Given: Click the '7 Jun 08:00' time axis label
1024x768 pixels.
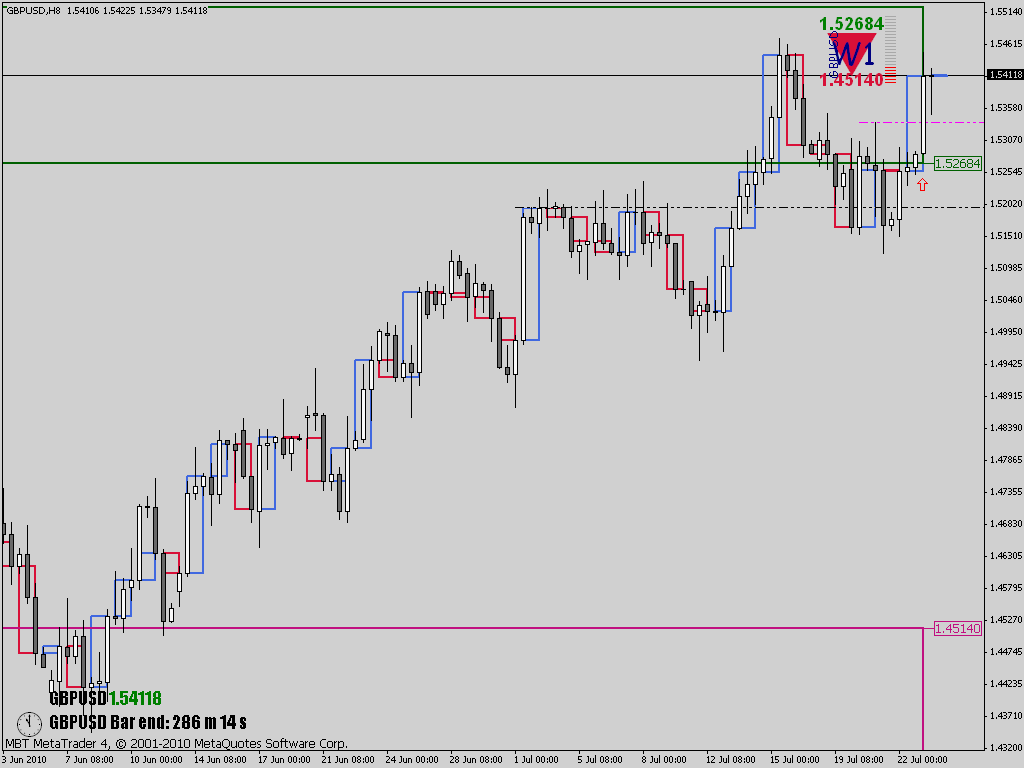Looking at the screenshot, I should tap(89, 760).
